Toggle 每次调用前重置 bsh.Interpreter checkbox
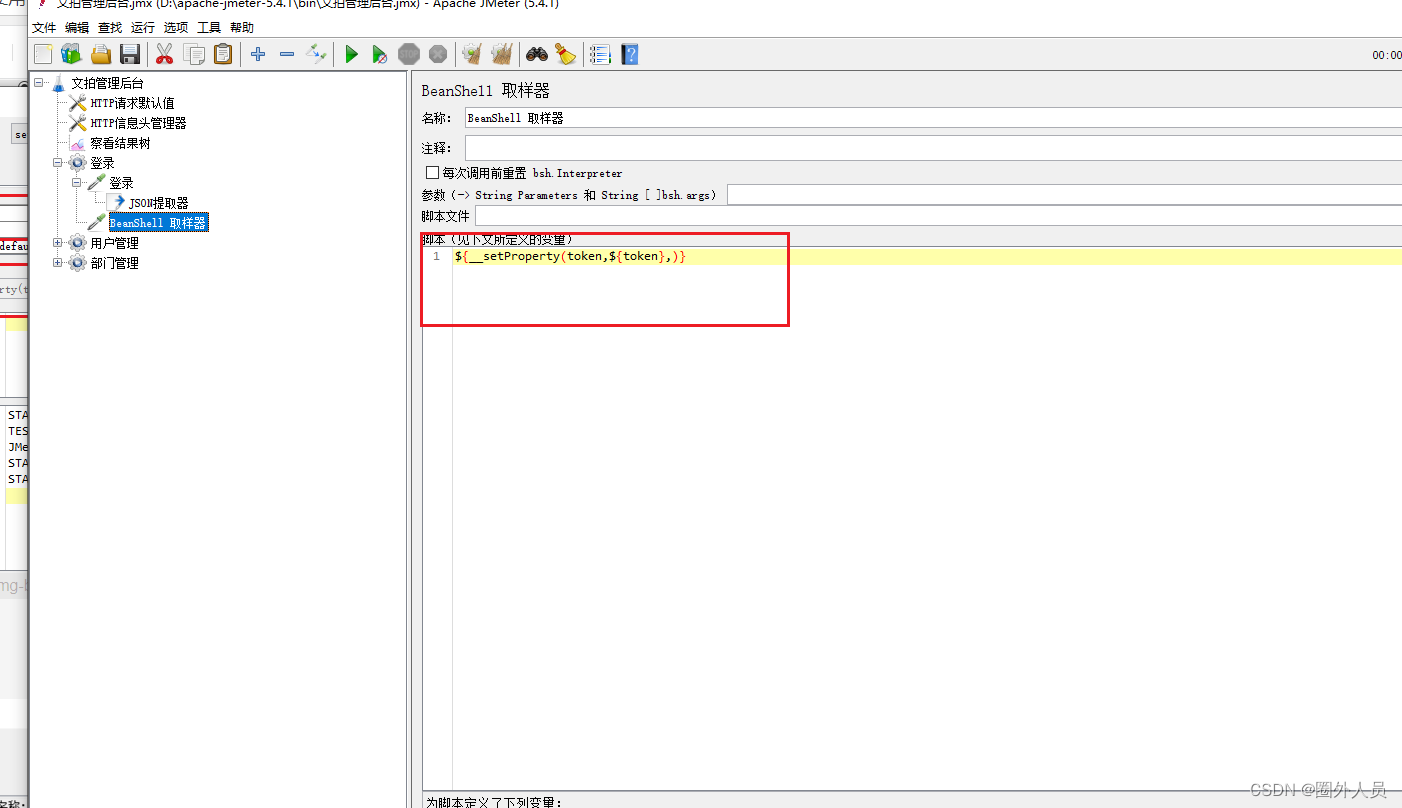Image resolution: width=1402 pixels, height=808 pixels. click(x=432, y=173)
